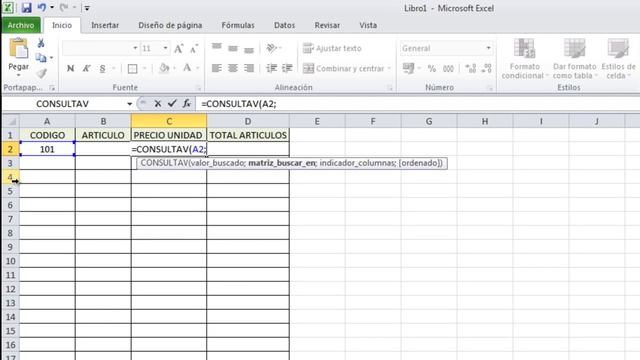This screenshot has width=640, height=360.
Task: Select row 10 header
Action: (x=11, y=261)
